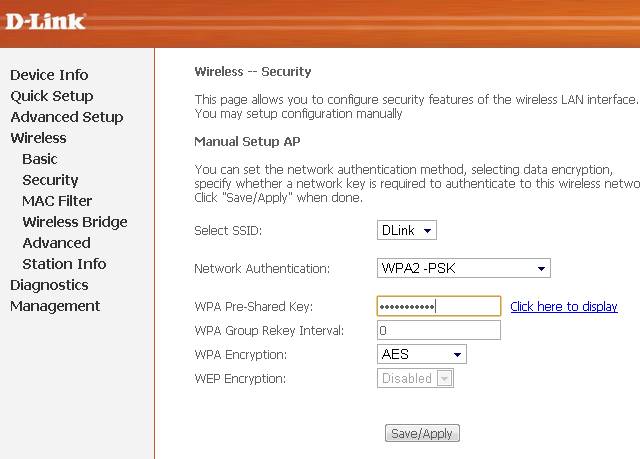Open Management section
The height and width of the screenshot is (459, 640).
[x=55, y=306]
